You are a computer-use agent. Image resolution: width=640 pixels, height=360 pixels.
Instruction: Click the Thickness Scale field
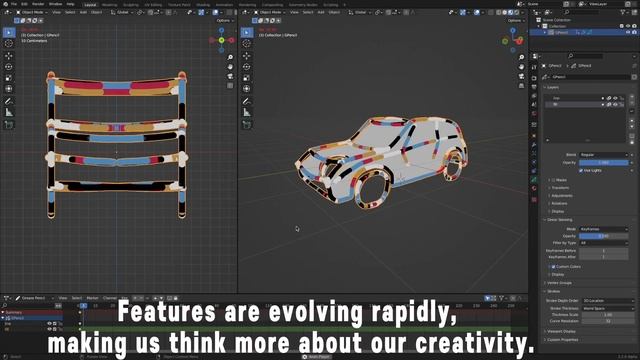tap(608, 315)
